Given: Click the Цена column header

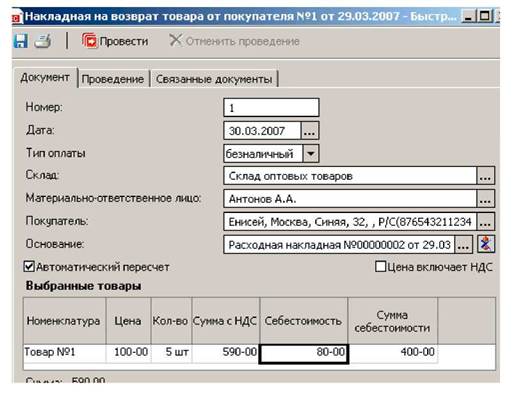Looking at the screenshot, I should (128, 321).
